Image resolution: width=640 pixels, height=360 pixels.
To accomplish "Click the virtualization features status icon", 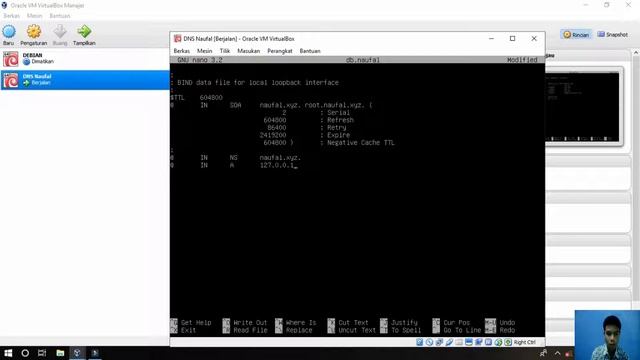I will [x=488, y=342].
